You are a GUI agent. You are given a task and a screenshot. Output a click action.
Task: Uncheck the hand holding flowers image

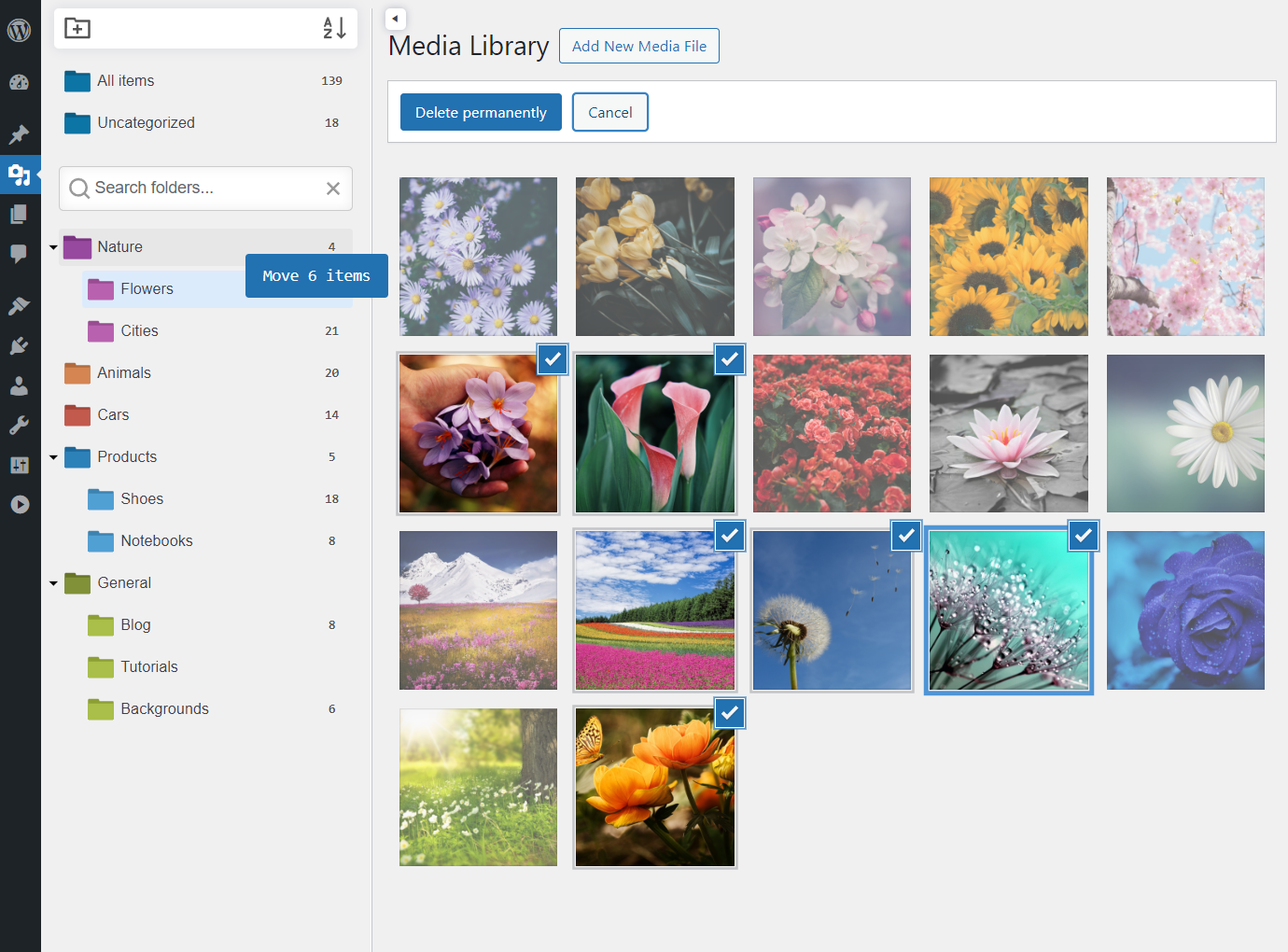pos(553,358)
